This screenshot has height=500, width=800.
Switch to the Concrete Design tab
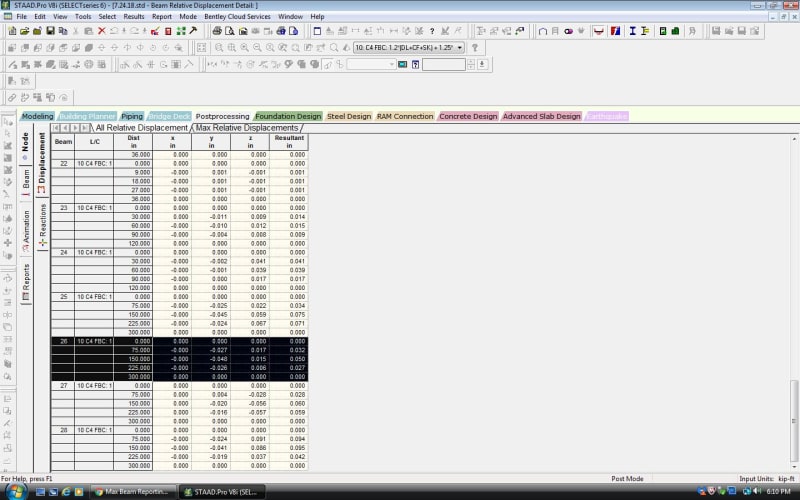coord(468,116)
